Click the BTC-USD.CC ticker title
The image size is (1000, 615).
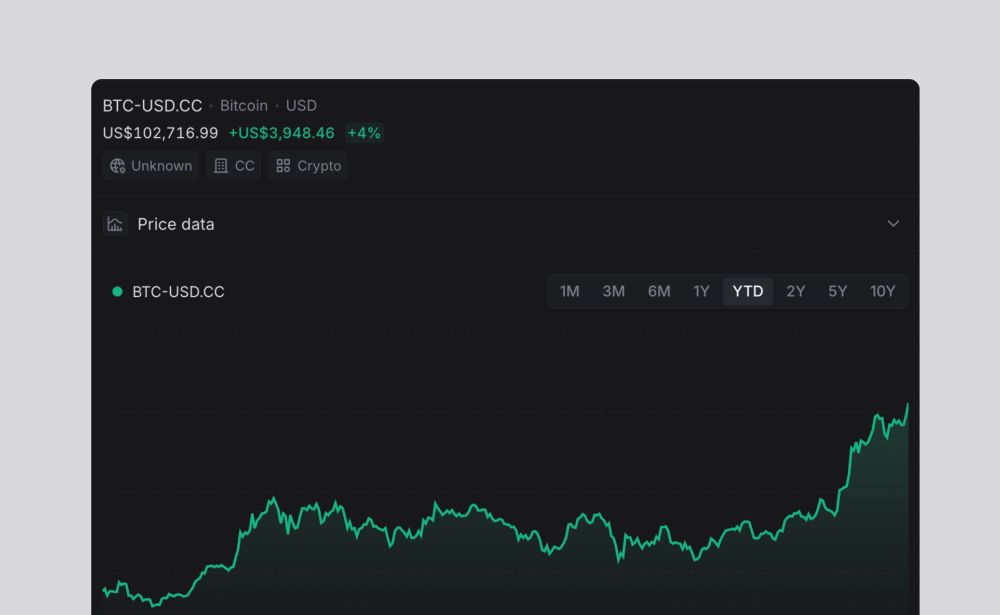coord(152,105)
